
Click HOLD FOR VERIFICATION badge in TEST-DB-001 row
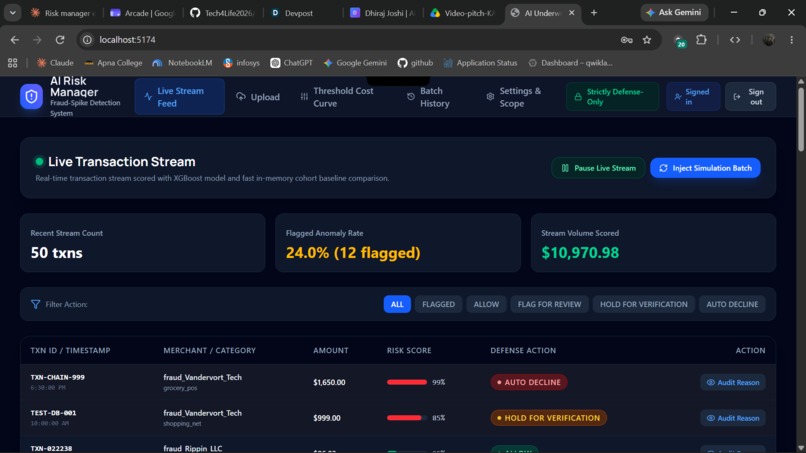pos(548,418)
